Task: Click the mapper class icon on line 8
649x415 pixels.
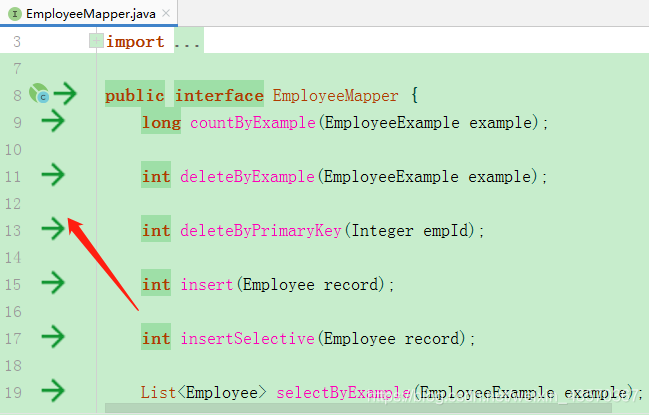Action: [x=39, y=93]
